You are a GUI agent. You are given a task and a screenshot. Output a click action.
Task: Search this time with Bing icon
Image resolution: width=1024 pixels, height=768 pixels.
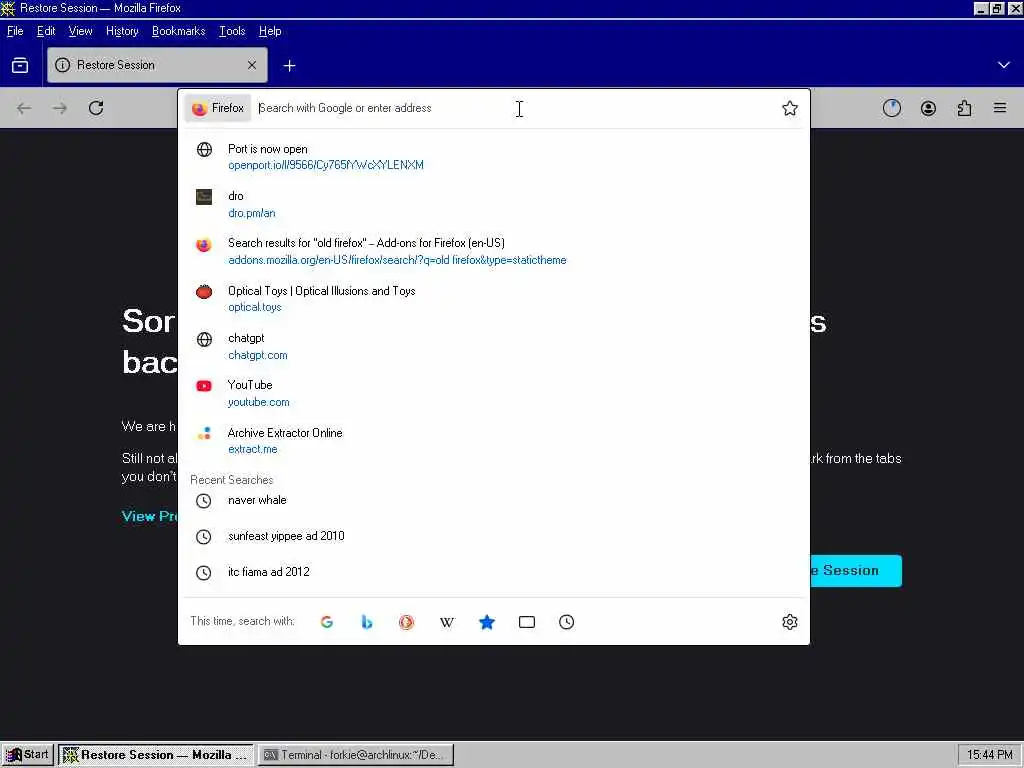(366, 622)
